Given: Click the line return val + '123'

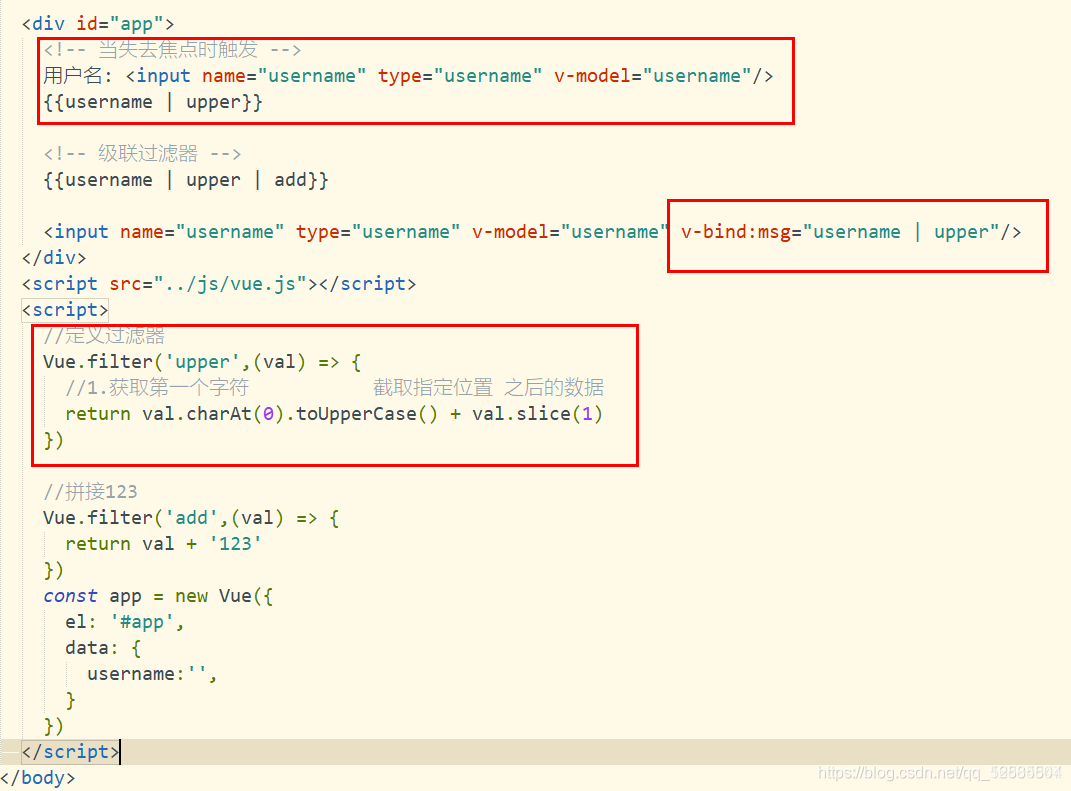Looking at the screenshot, I should coord(163,544).
